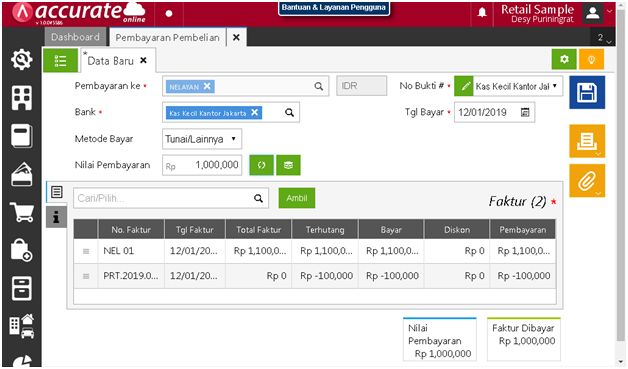Open the inventory cabinet icon
Image resolution: width=628 pixels, height=369 pixels.
[22, 288]
